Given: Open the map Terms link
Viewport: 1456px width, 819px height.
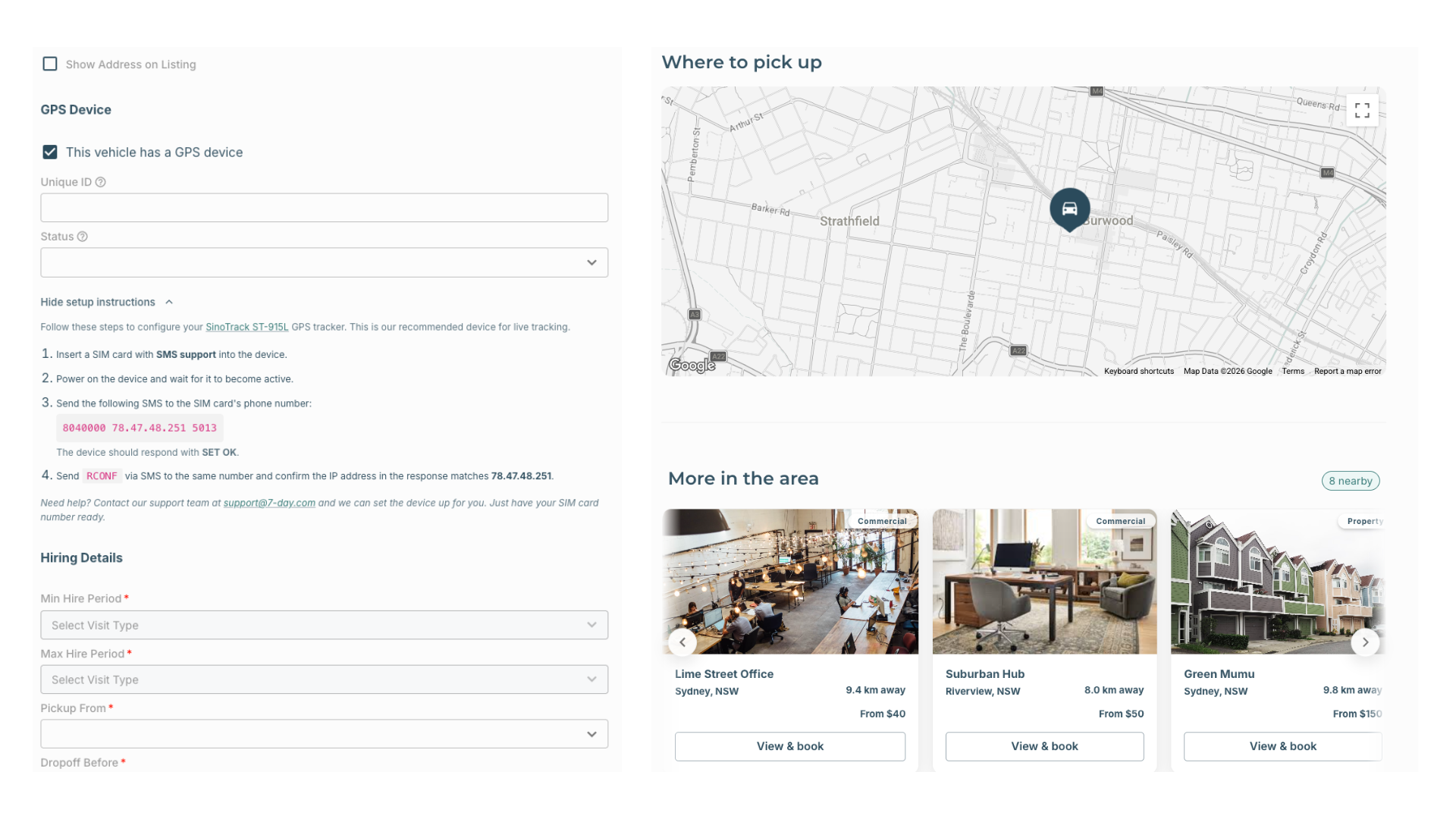Looking at the screenshot, I should pos(1293,372).
